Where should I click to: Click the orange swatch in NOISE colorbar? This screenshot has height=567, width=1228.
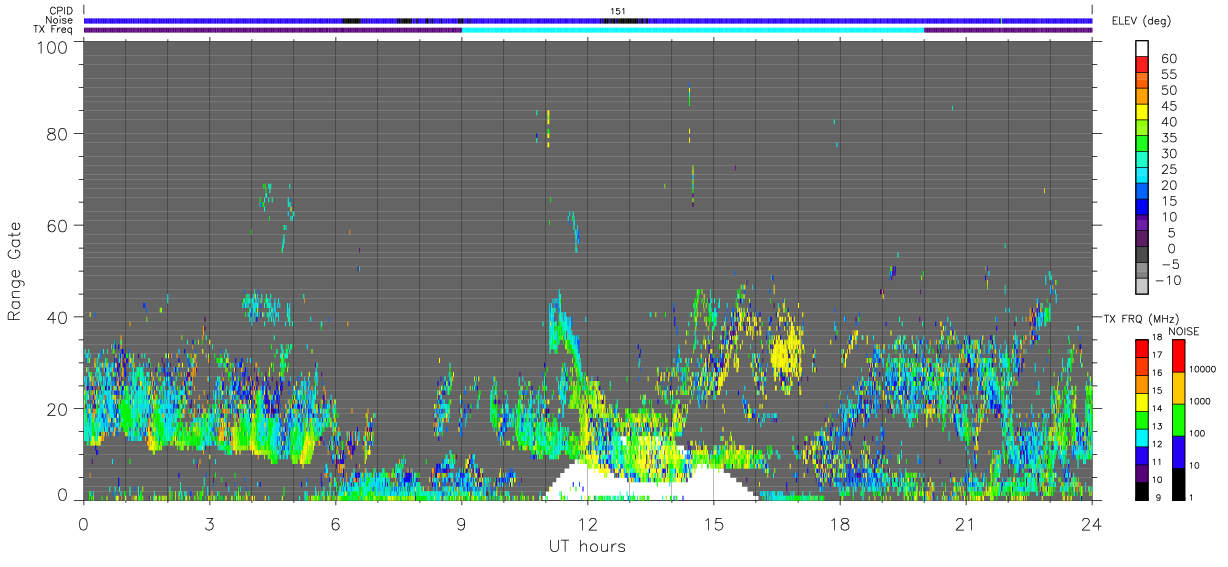point(1177,388)
